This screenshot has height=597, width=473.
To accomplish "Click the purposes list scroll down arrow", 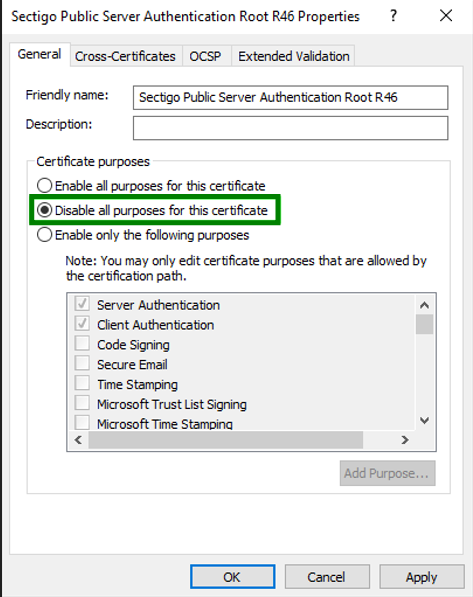I will (424, 420).
